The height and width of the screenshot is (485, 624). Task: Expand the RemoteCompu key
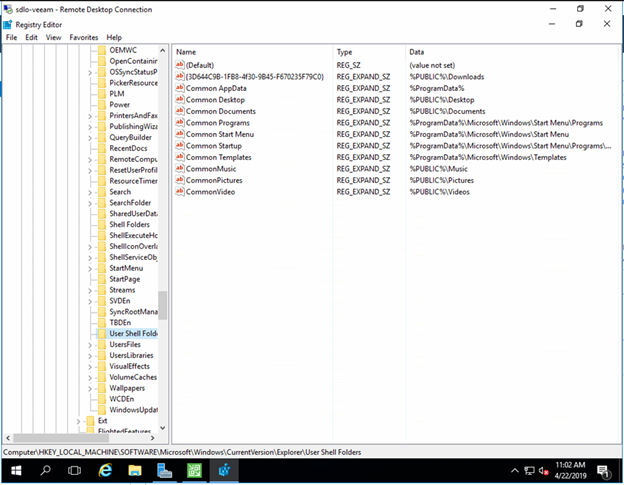click(x=90, y=160)
